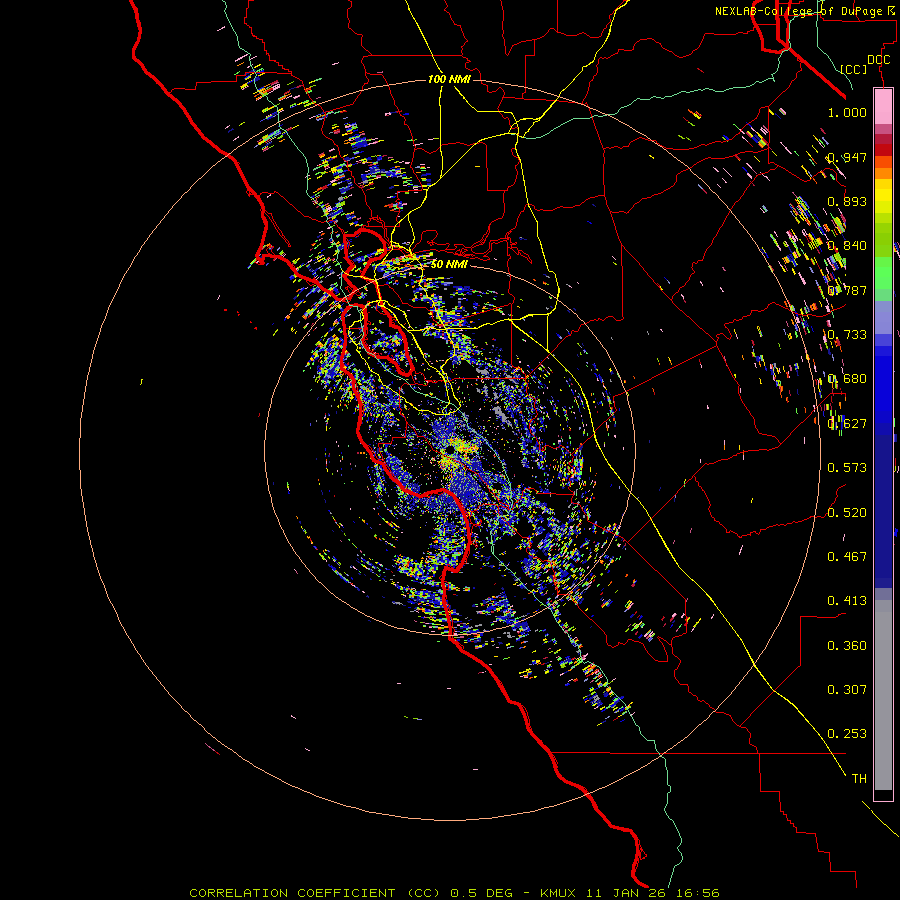
Task: Click the 0.413 legend value
Action: tap(847, 601)
